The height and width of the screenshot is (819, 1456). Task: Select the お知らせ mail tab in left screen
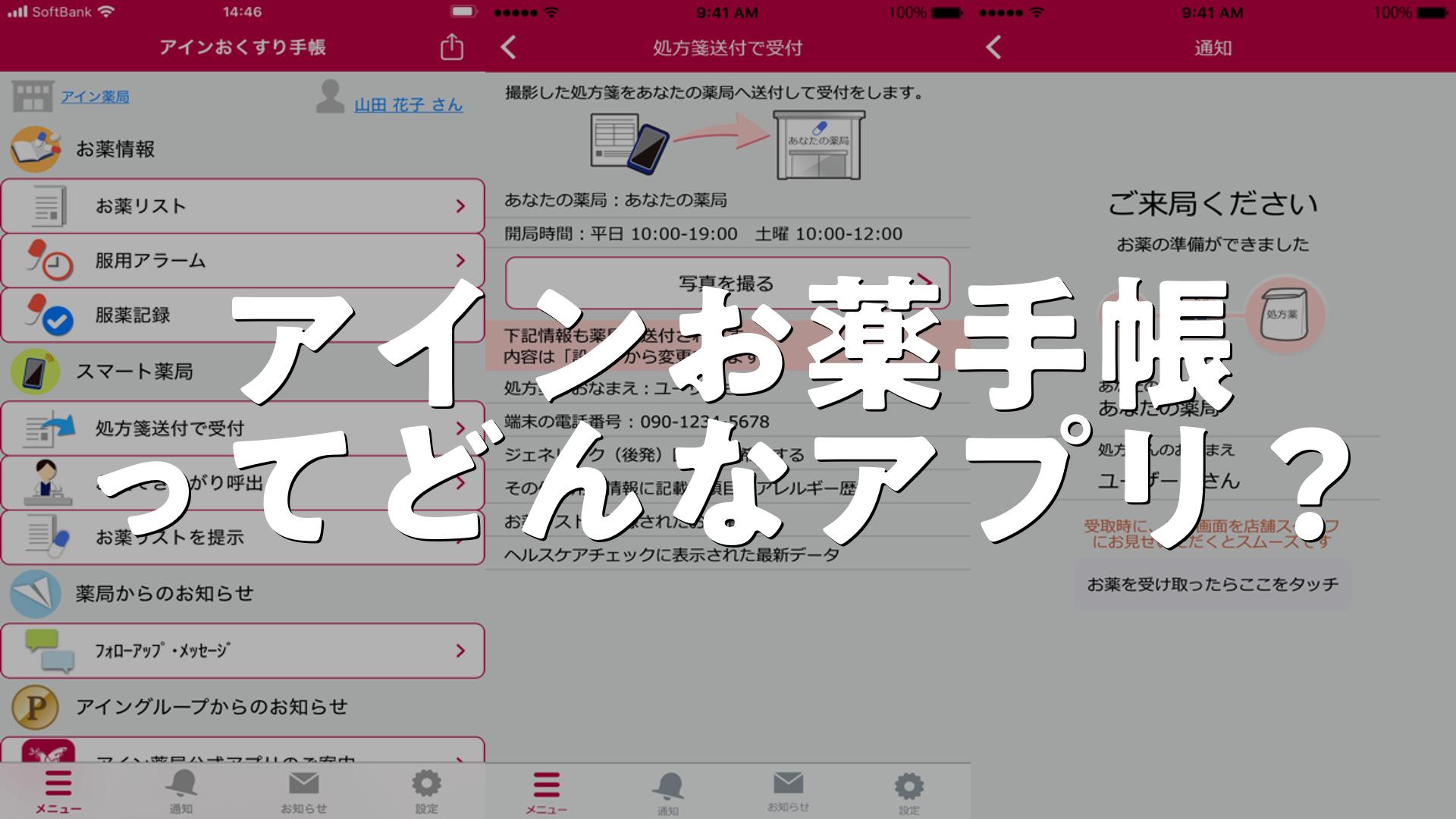[x=303, y=792]
